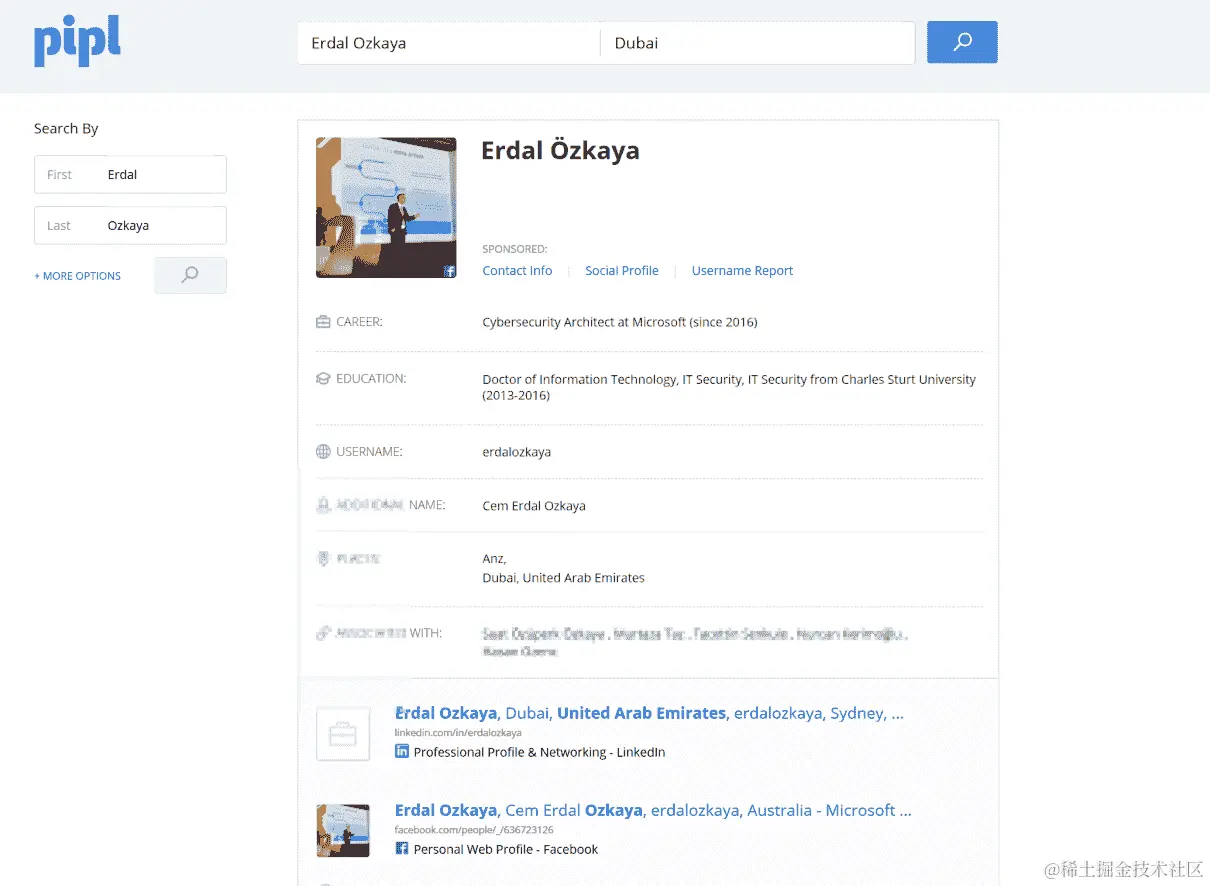Click the Erdal Özkaya name heading

560,151
